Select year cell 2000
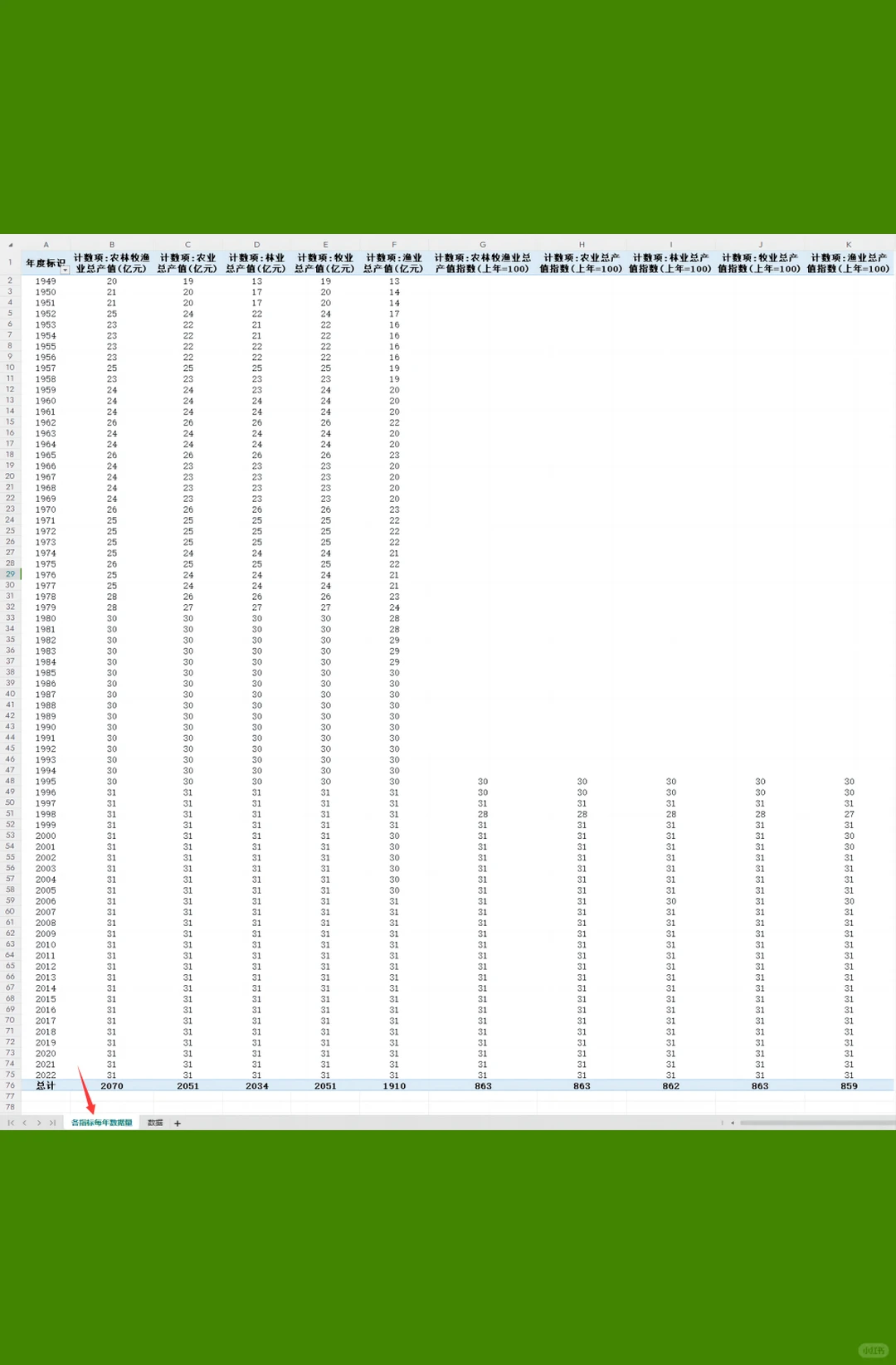This screenshot has height=1365, width=896. (x=46, y=836)
